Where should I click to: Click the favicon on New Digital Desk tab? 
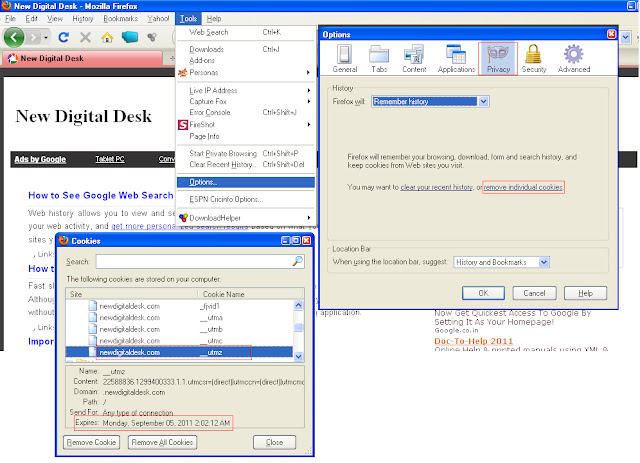point(13,58)
